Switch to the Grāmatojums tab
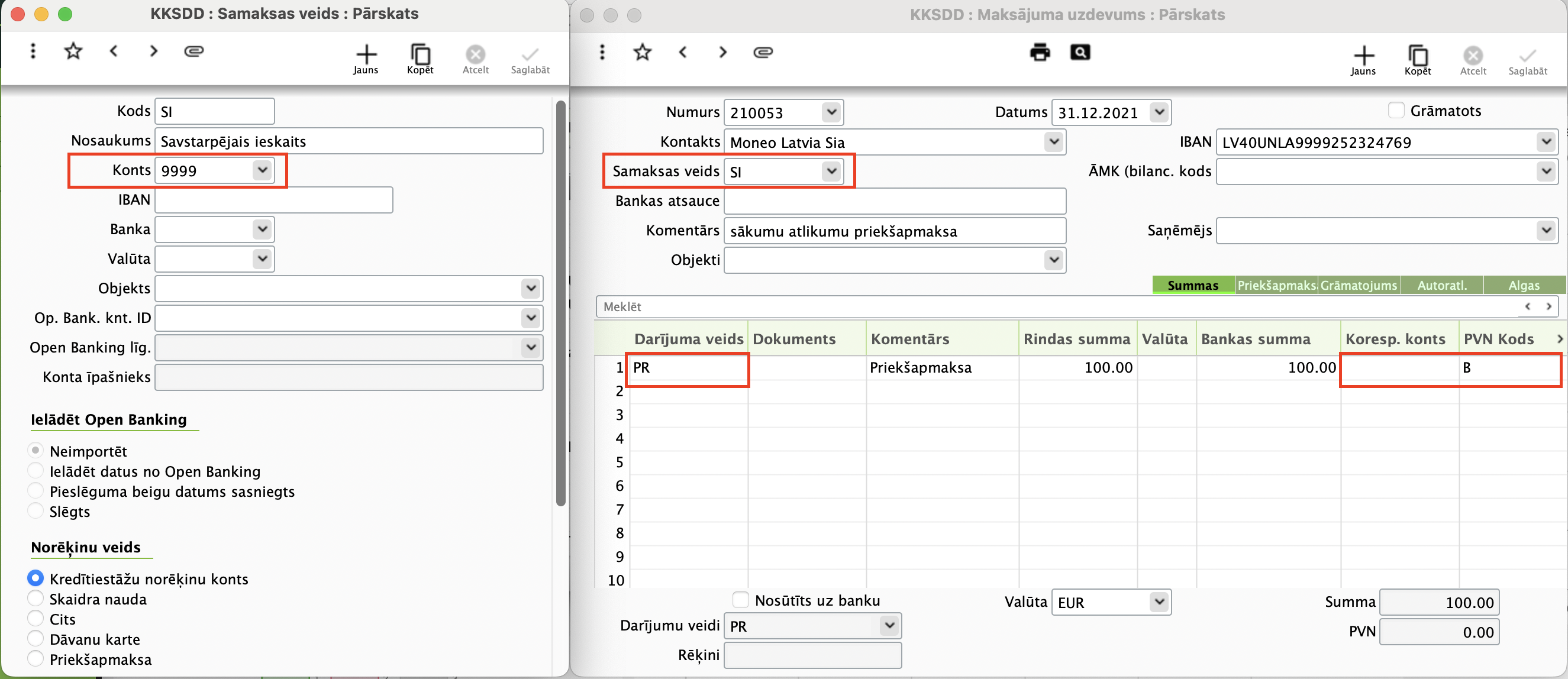The image size is (1568, 679). click(x=1359, y=284)
